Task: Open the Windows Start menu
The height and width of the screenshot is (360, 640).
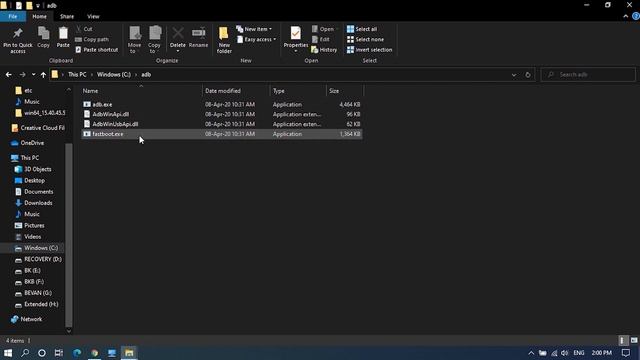Action: [8, 353]
